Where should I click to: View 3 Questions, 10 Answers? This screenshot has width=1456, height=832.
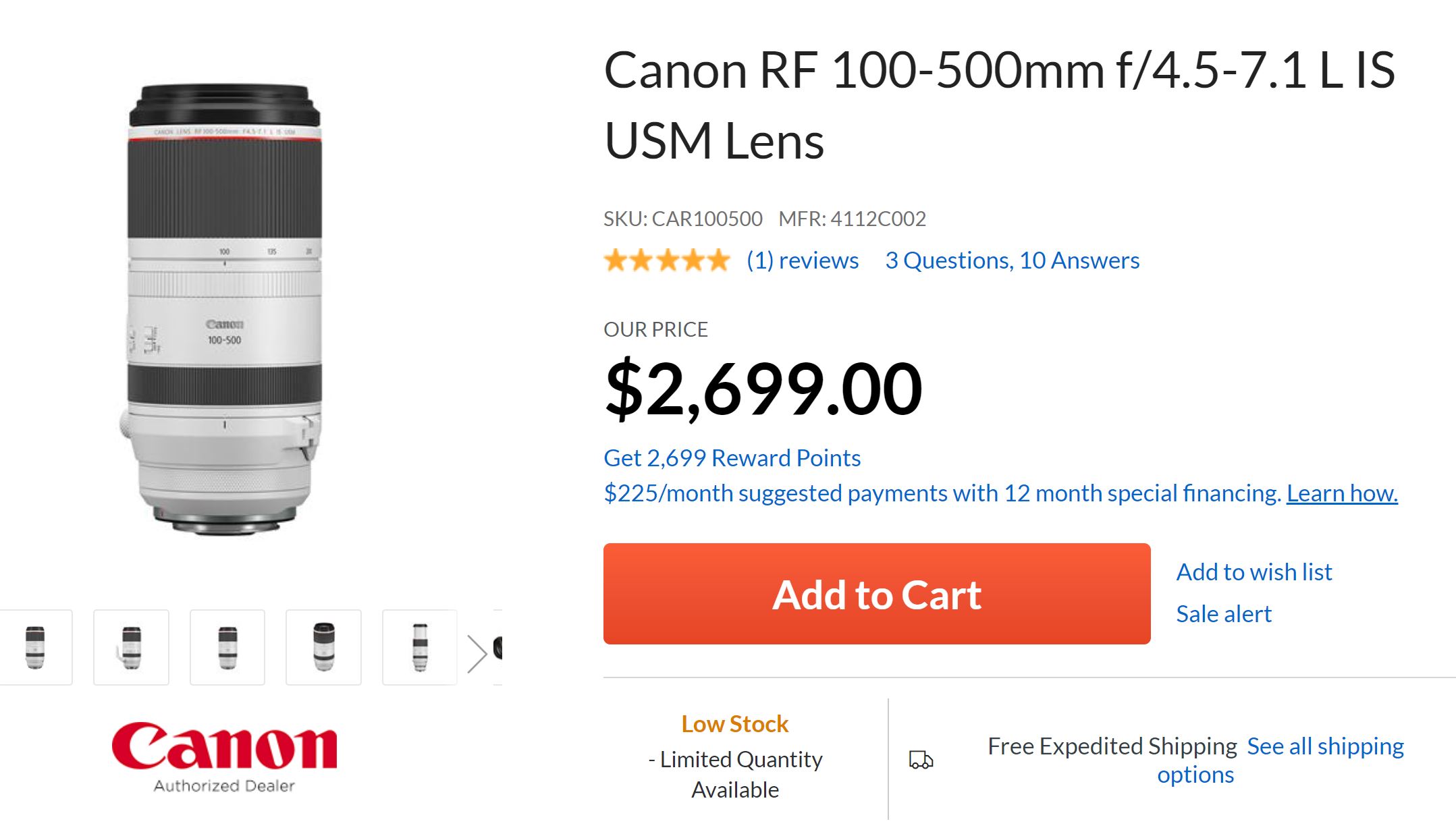1012,260
